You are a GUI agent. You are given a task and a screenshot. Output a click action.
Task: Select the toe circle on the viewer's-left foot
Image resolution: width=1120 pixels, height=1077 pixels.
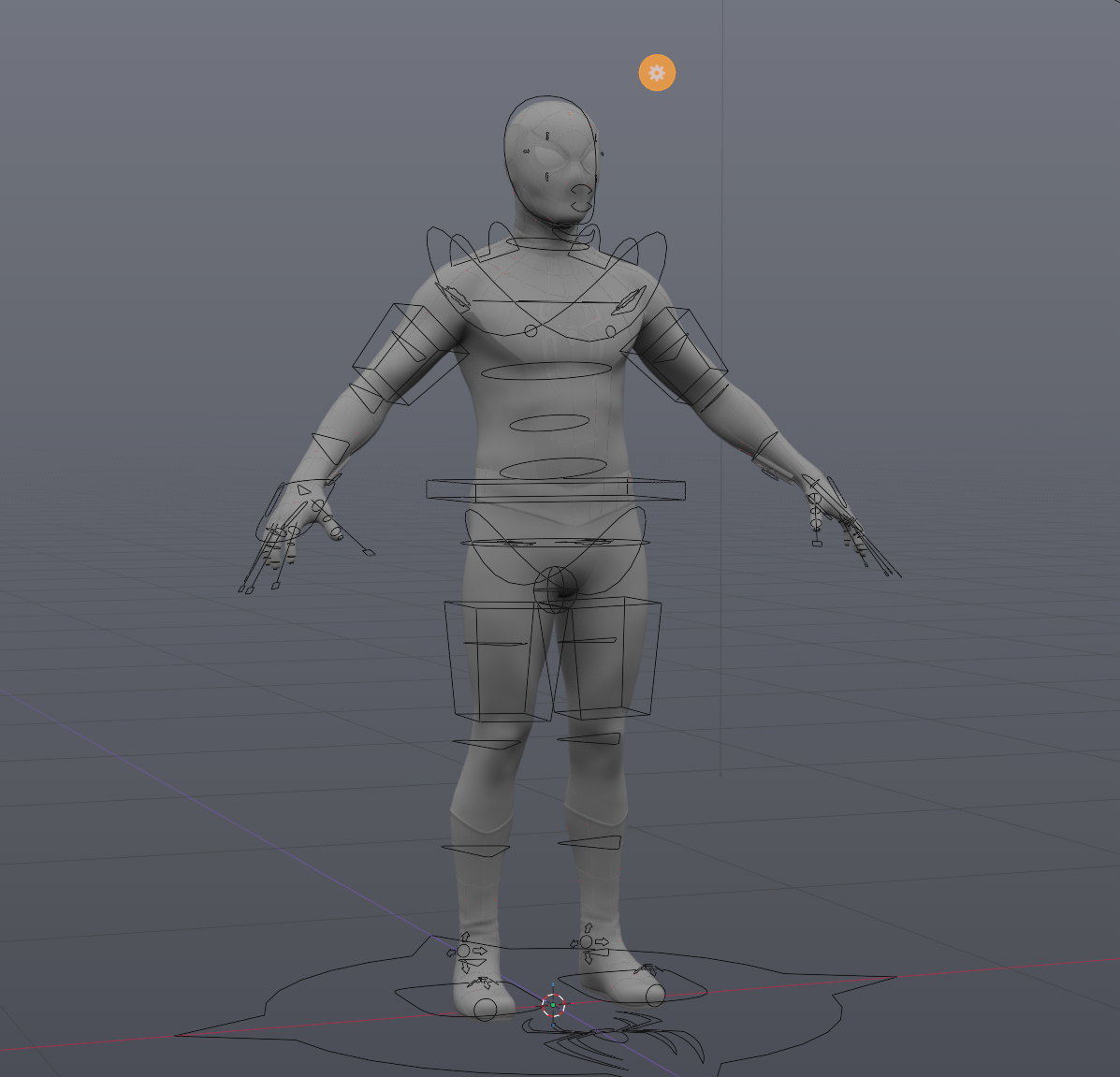tap(485, 1009)
